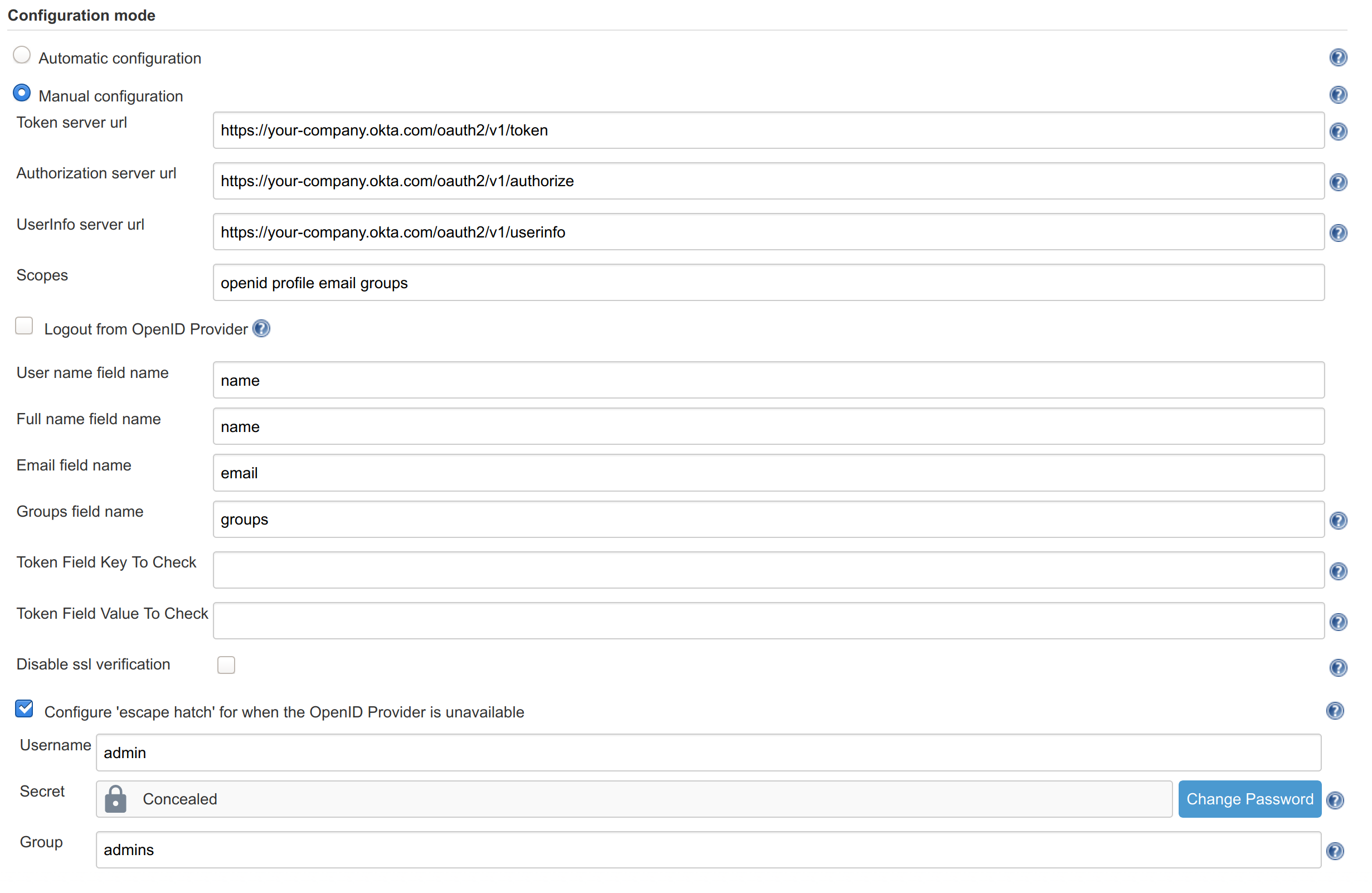Select Automatic configuration radio button

22,55
